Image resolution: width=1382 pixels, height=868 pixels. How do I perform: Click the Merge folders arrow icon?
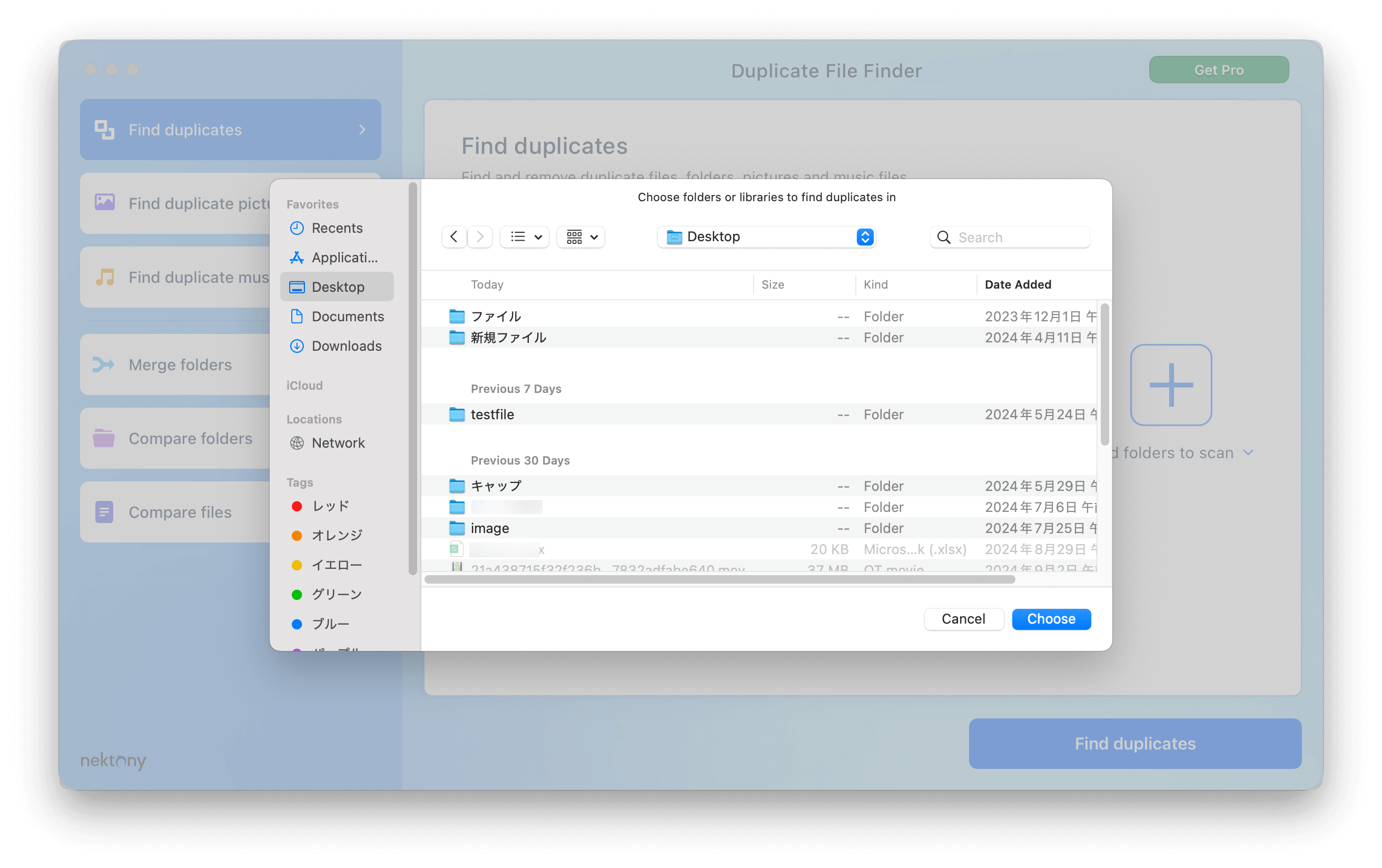tap(104, 364)
